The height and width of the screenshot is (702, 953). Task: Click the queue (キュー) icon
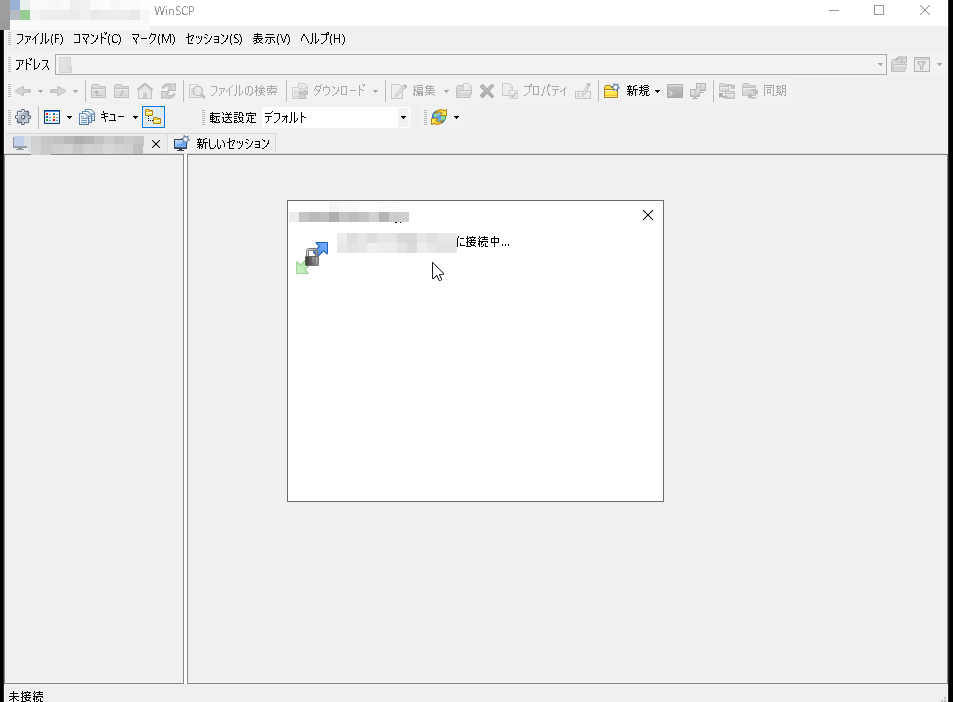coord(87,117)
